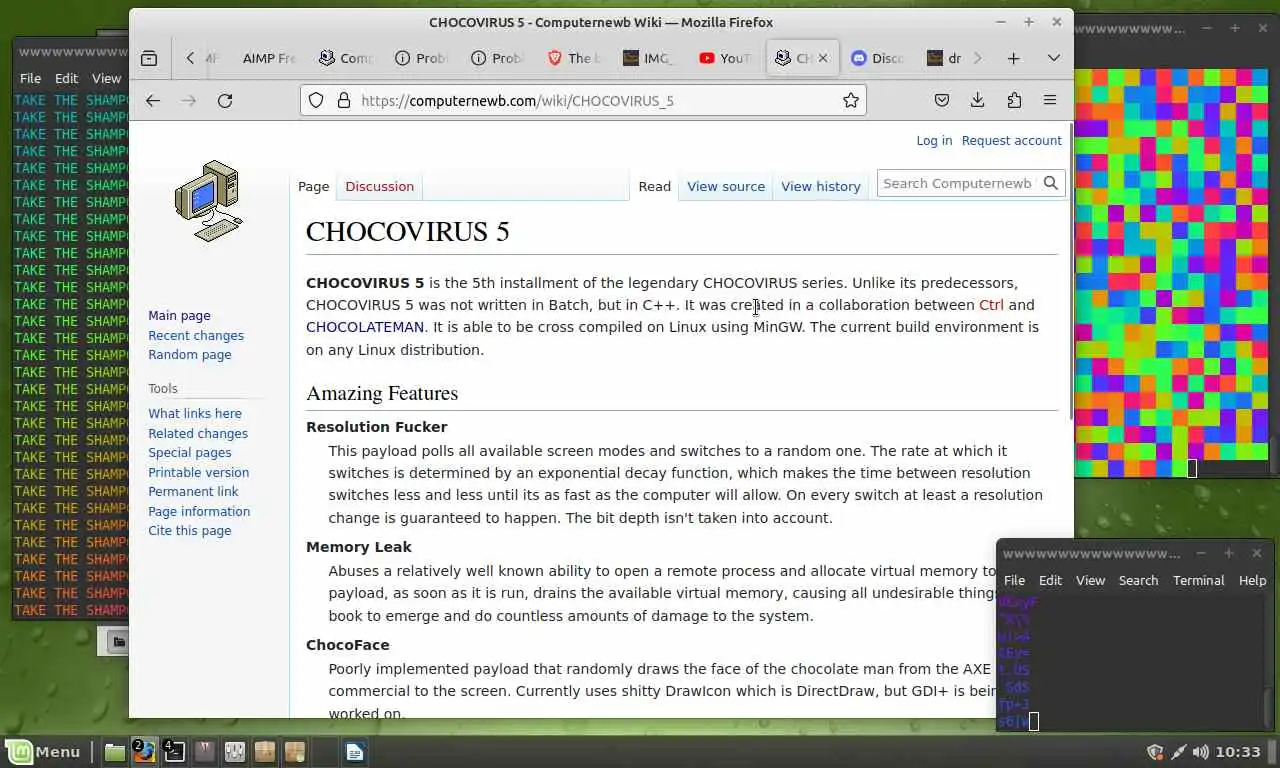Follow the Ctrl user link
This screenshot has width=1280, height=768.
tap(991, 305)
